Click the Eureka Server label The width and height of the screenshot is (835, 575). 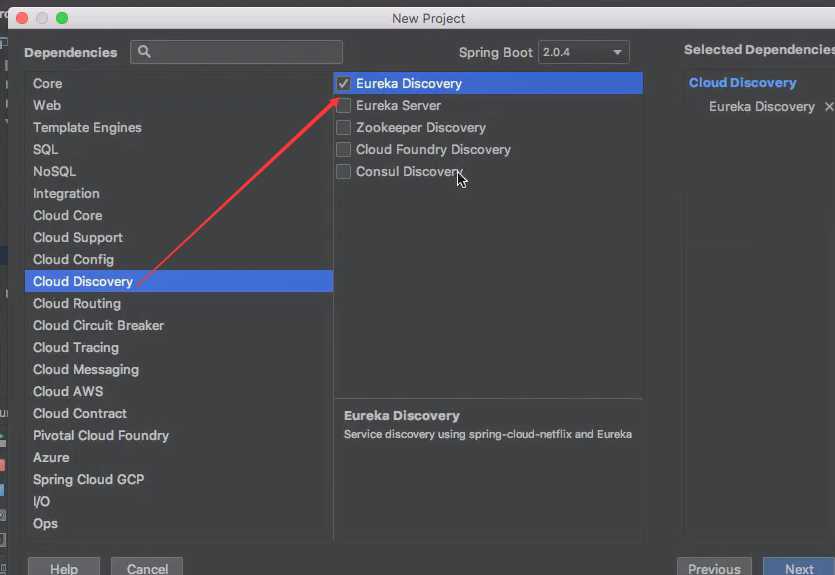pos(398,105)
